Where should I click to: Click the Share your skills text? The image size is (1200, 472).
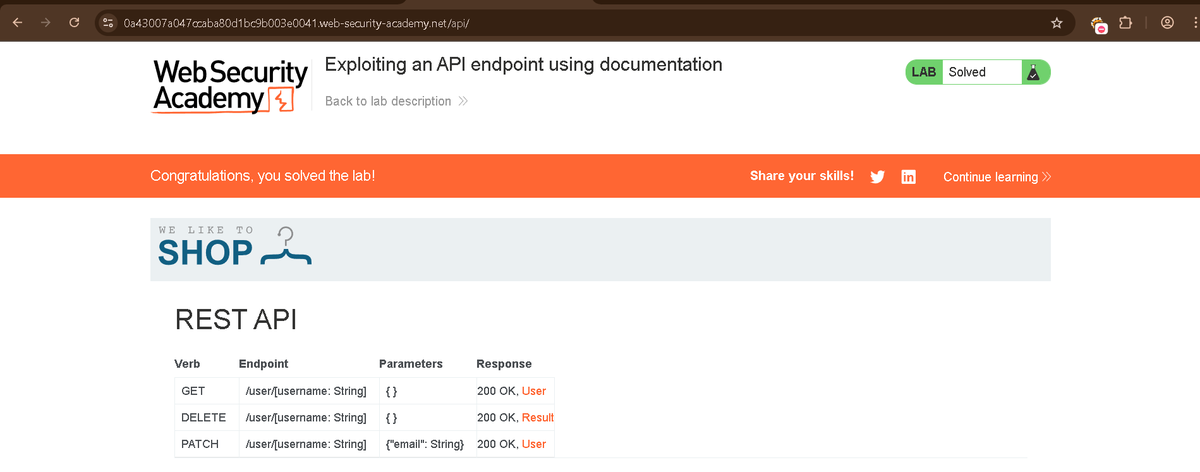pos(802,176)
